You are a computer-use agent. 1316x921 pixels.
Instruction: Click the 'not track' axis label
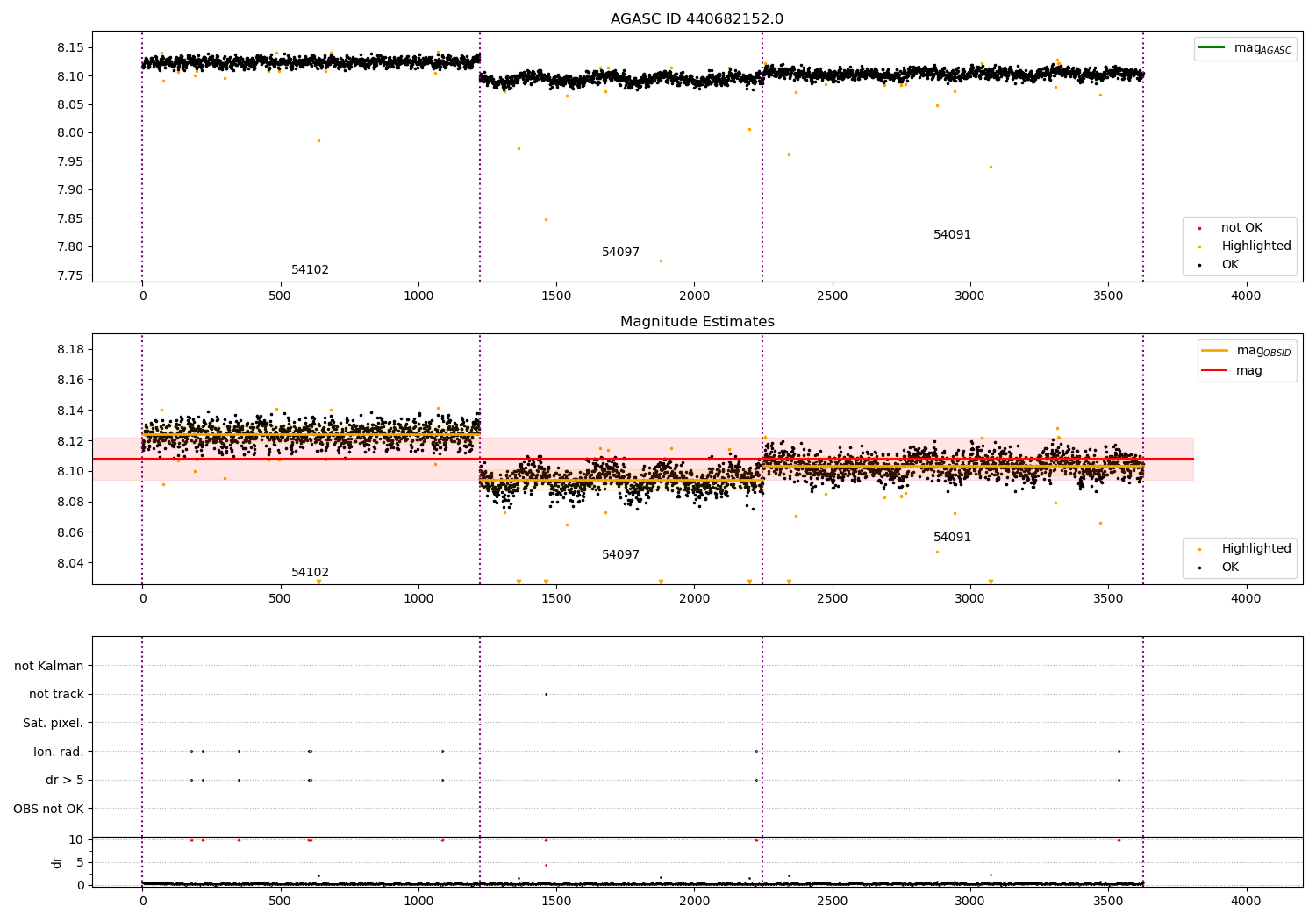pyautogui.click(x=56, y=695)
